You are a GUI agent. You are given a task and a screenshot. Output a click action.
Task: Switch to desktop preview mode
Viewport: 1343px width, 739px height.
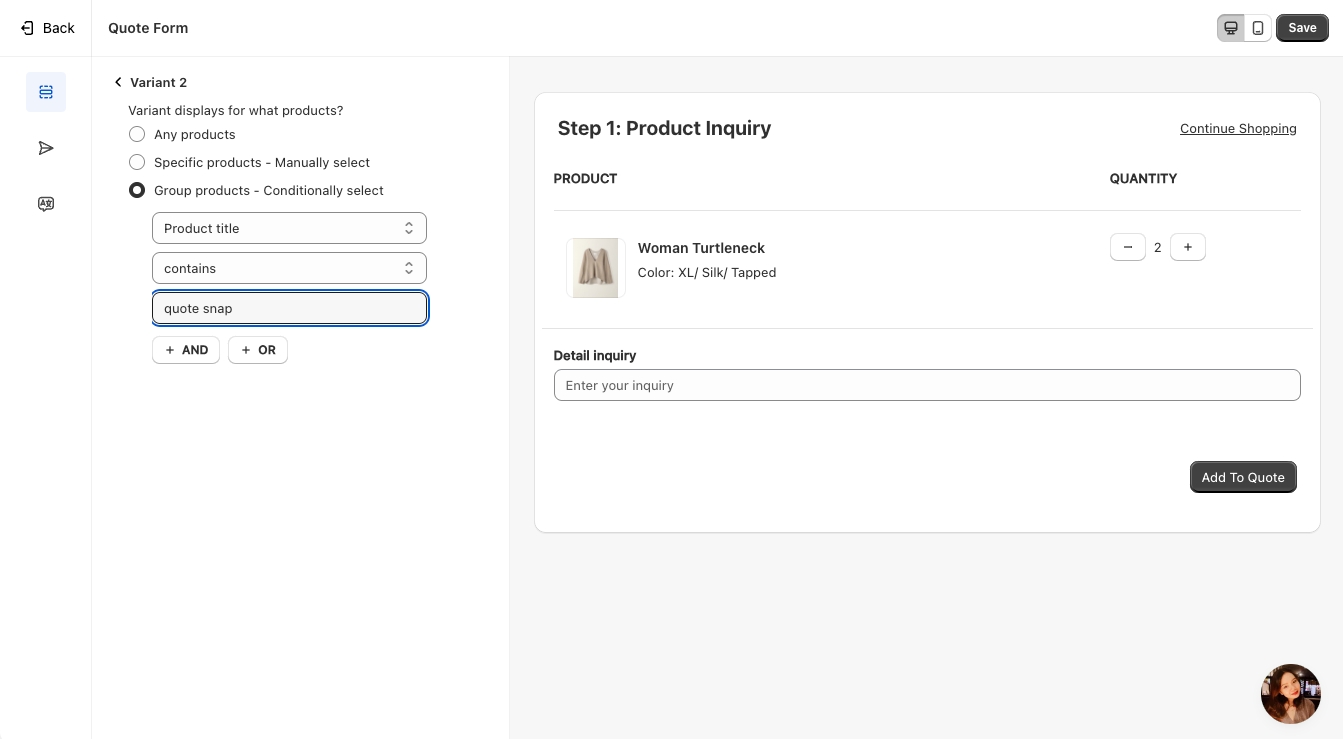[1231, 28]
